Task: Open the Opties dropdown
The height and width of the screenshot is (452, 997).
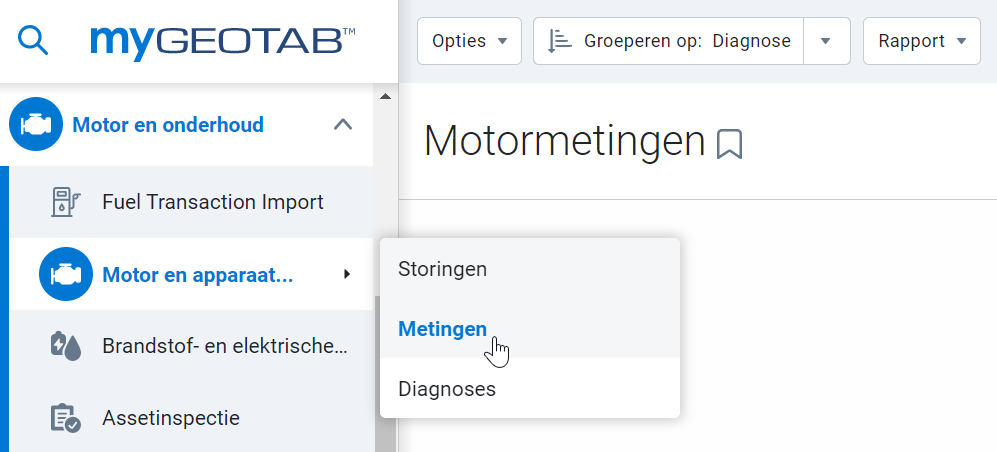Action: click(469, 41)
